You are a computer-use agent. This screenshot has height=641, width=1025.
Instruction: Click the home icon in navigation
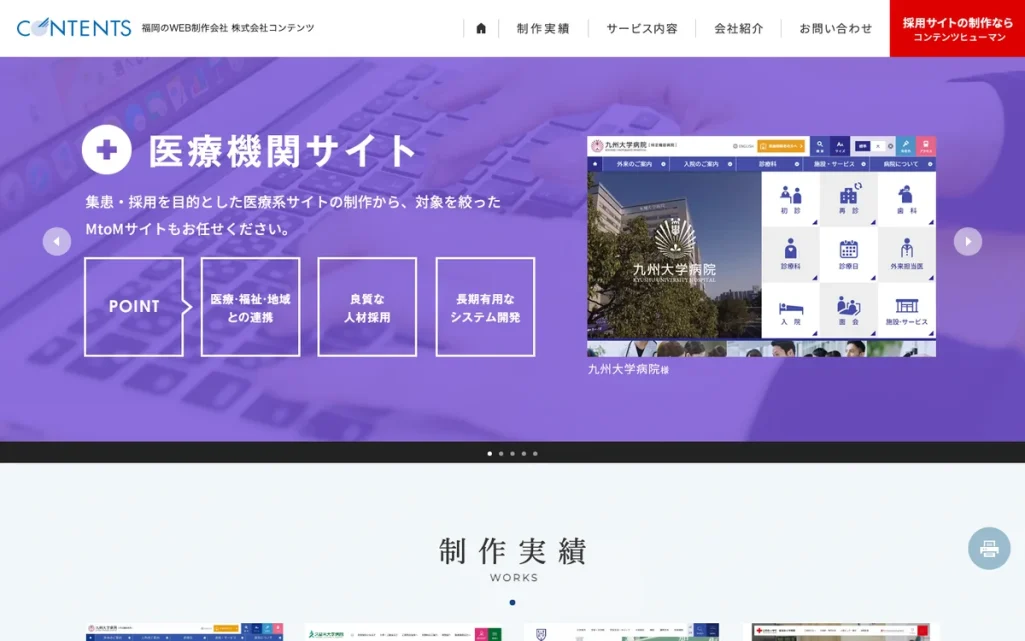pyautogui.click(x=481, y=28)
